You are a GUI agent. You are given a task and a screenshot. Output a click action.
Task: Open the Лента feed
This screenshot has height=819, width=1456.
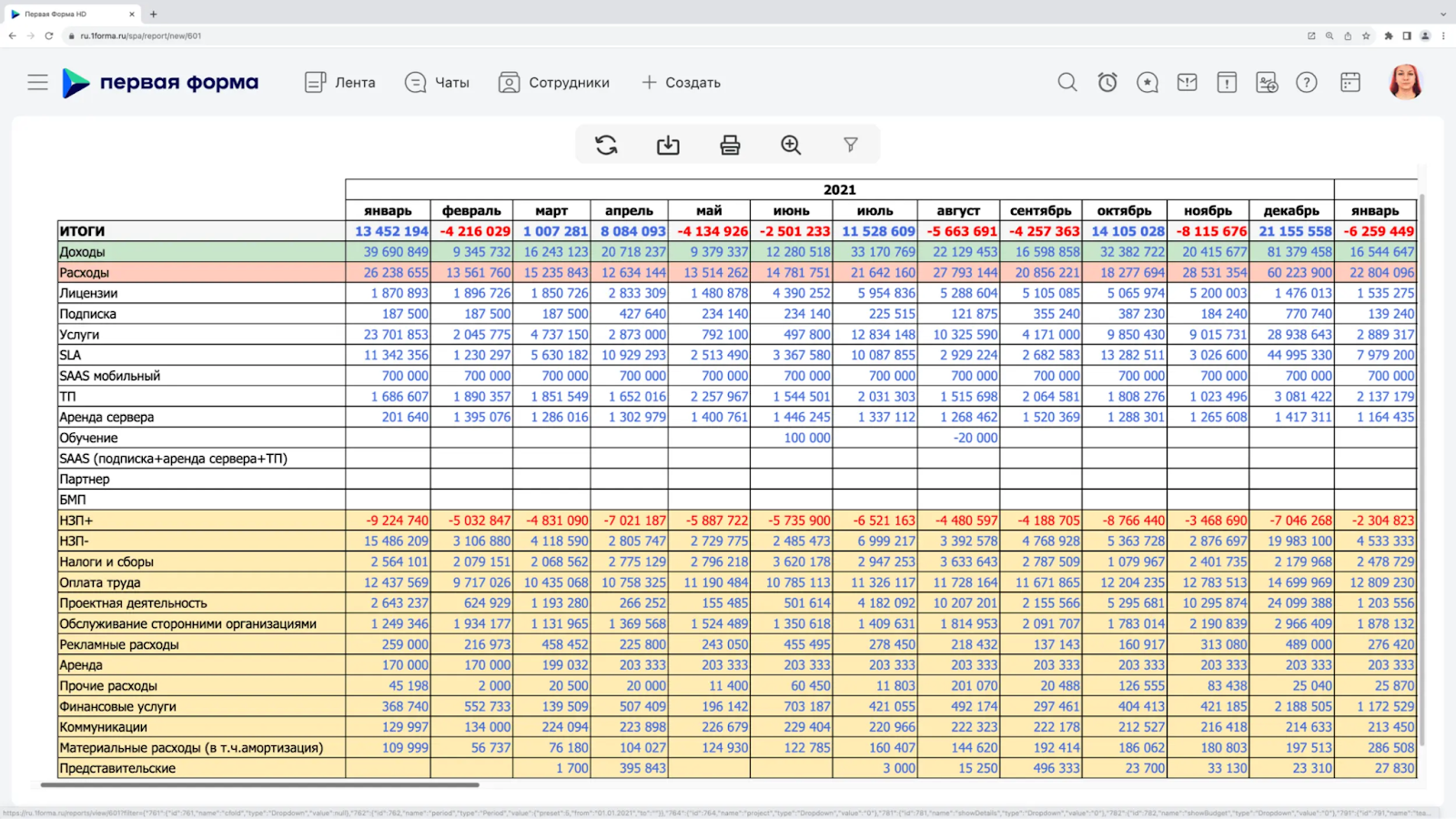click(x=340, y=83)
